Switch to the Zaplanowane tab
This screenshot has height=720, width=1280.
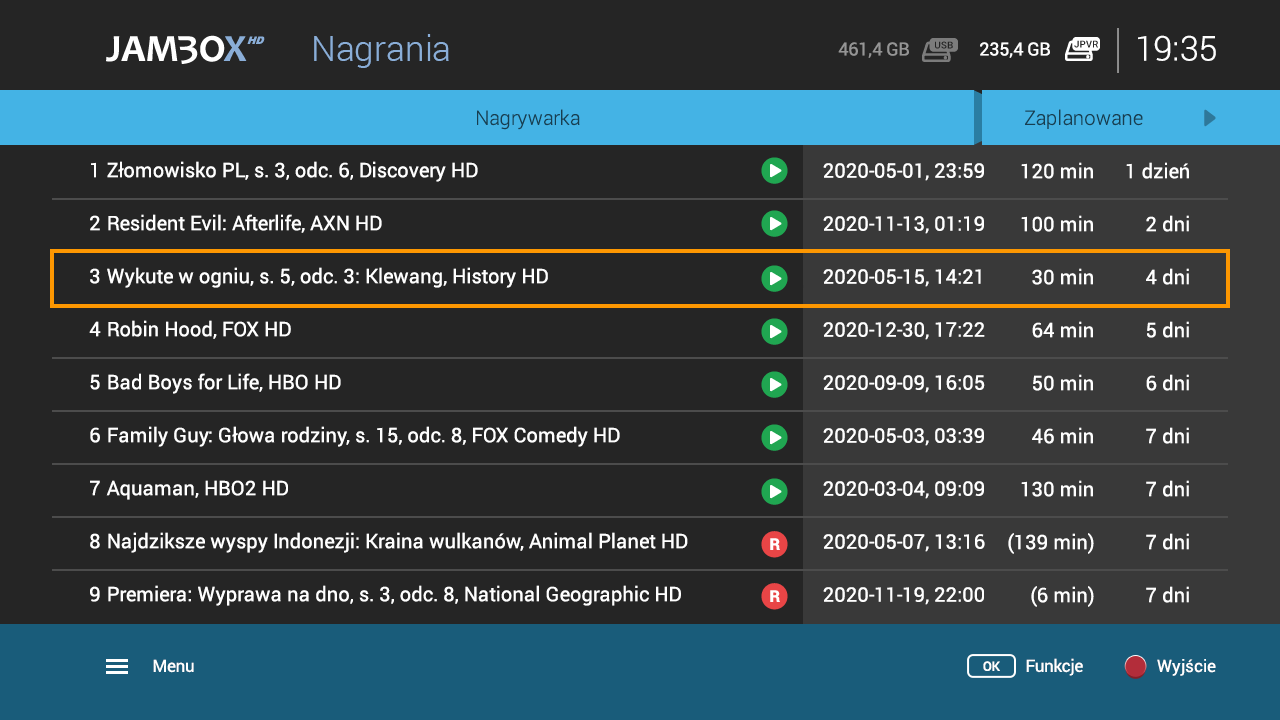pos(1083,118)
